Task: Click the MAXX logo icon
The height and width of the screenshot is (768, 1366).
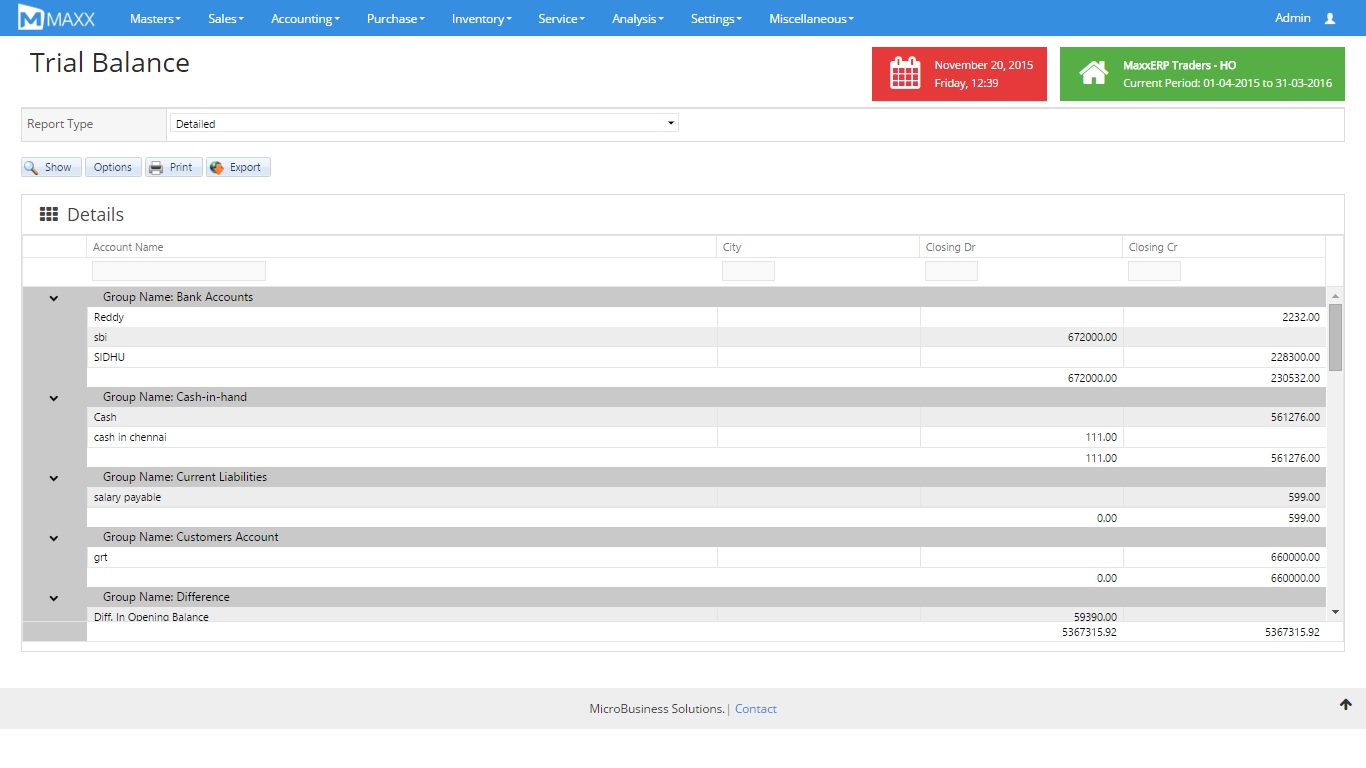Action: click(32, 18)
